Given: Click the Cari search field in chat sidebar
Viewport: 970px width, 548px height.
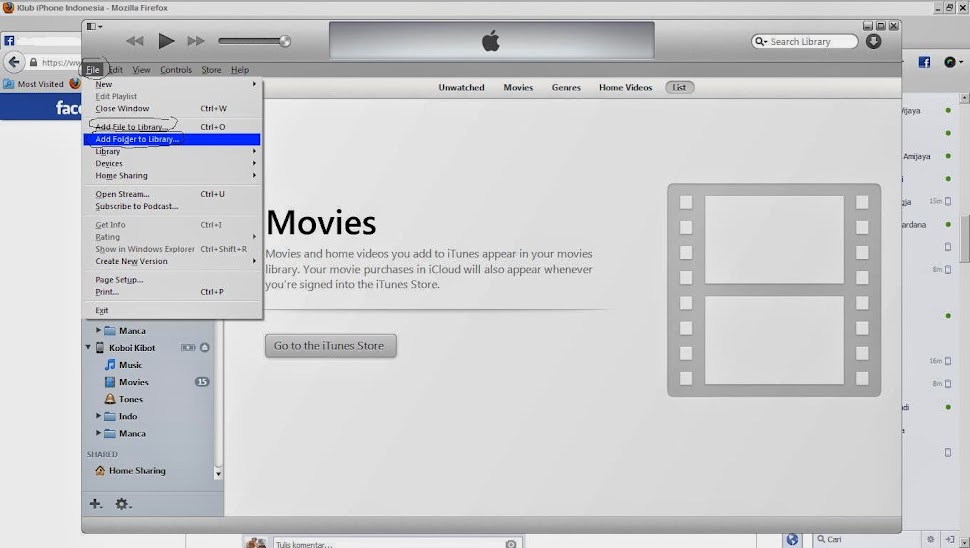Looking at the screenshot, I should pos(866,539).
